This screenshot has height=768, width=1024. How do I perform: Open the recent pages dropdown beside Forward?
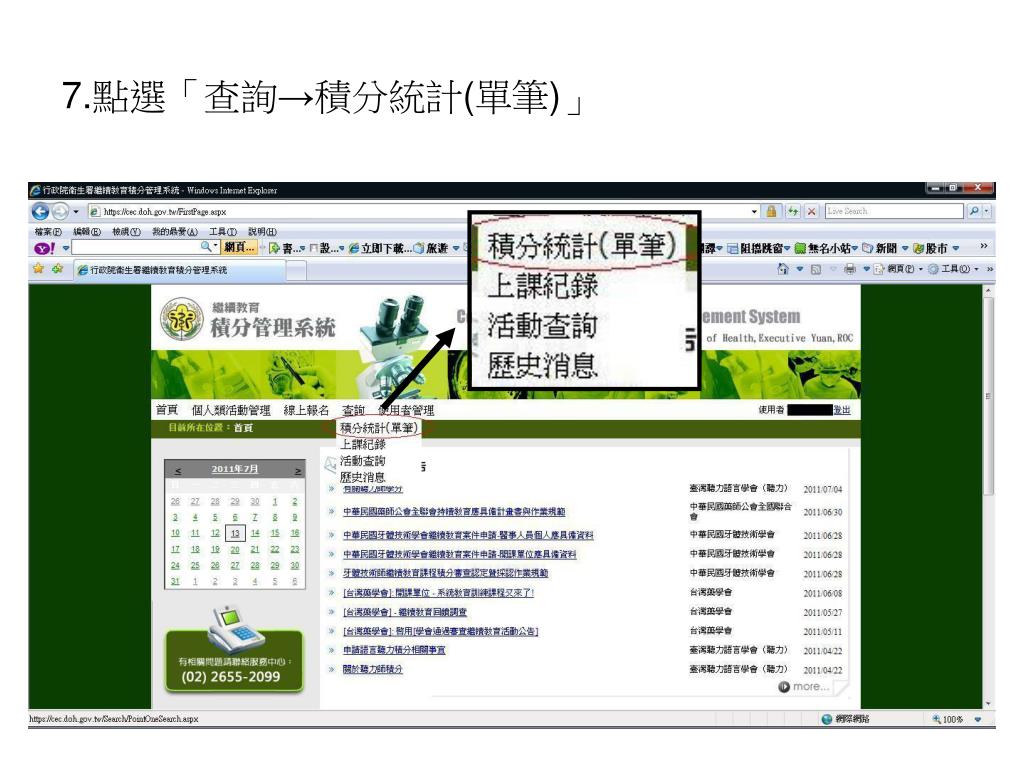point(76,212)
